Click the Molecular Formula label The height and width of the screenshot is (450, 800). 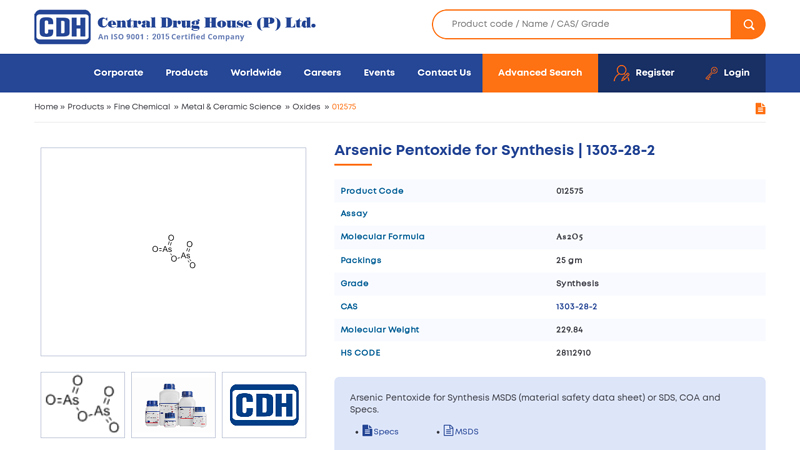point(383,237)
